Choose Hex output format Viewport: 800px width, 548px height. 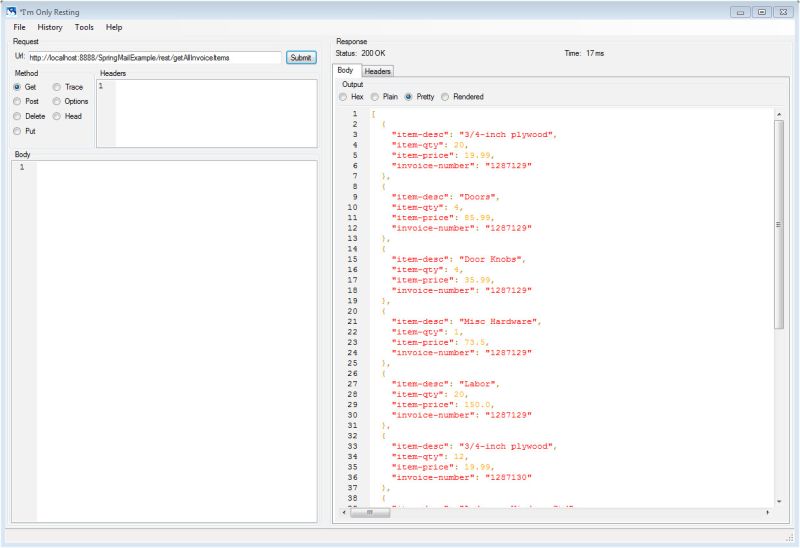[352, 97]
